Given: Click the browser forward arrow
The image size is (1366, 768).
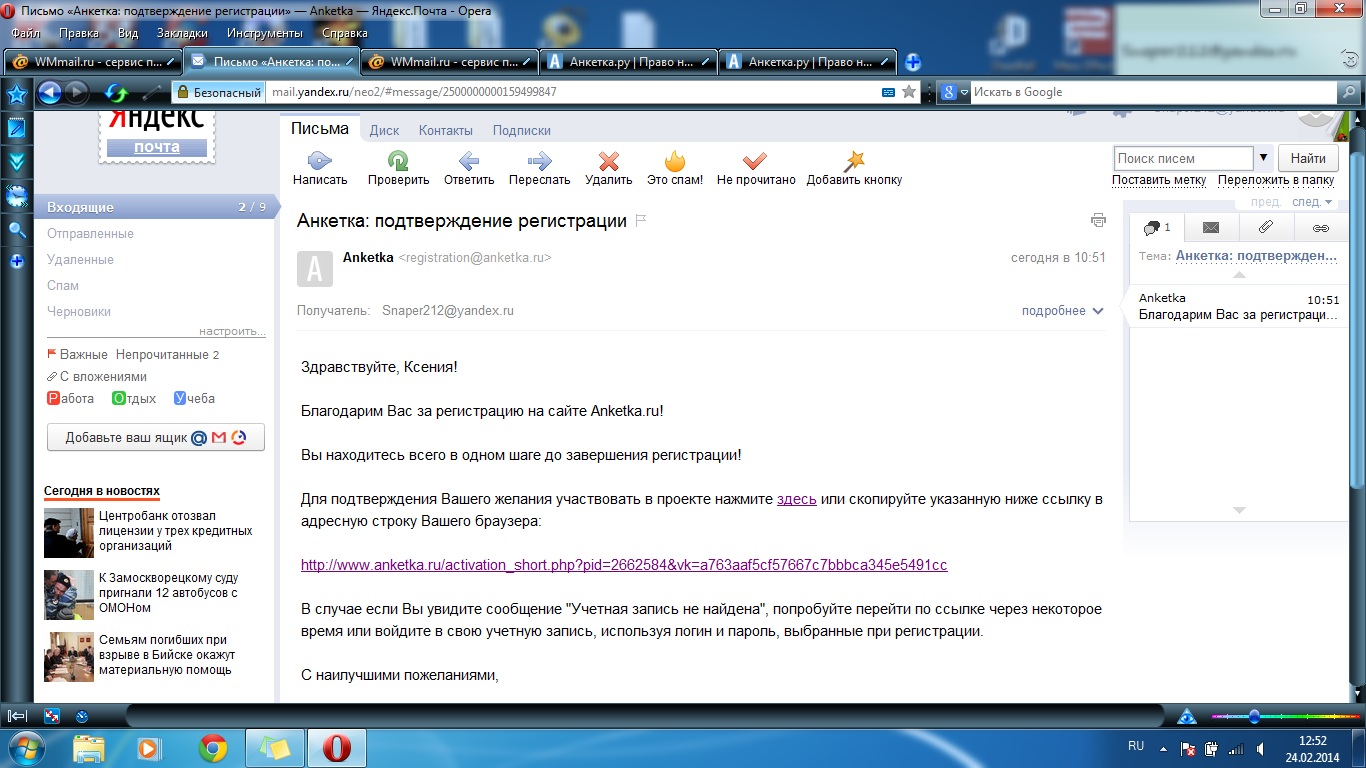Looking at the screenshot, I should 76,93.
